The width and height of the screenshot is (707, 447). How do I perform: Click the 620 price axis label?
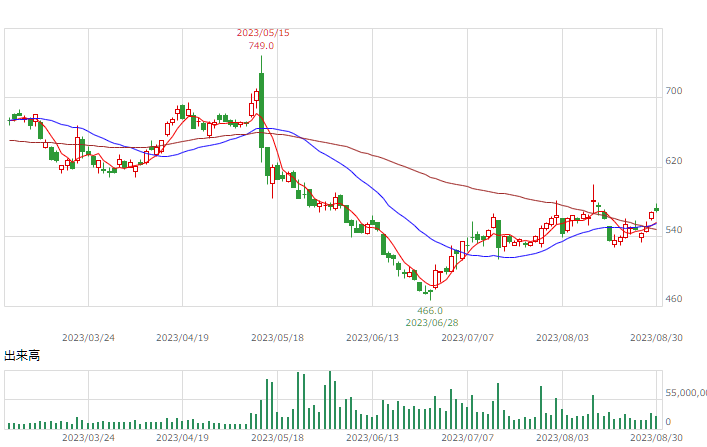click(674, 161)
